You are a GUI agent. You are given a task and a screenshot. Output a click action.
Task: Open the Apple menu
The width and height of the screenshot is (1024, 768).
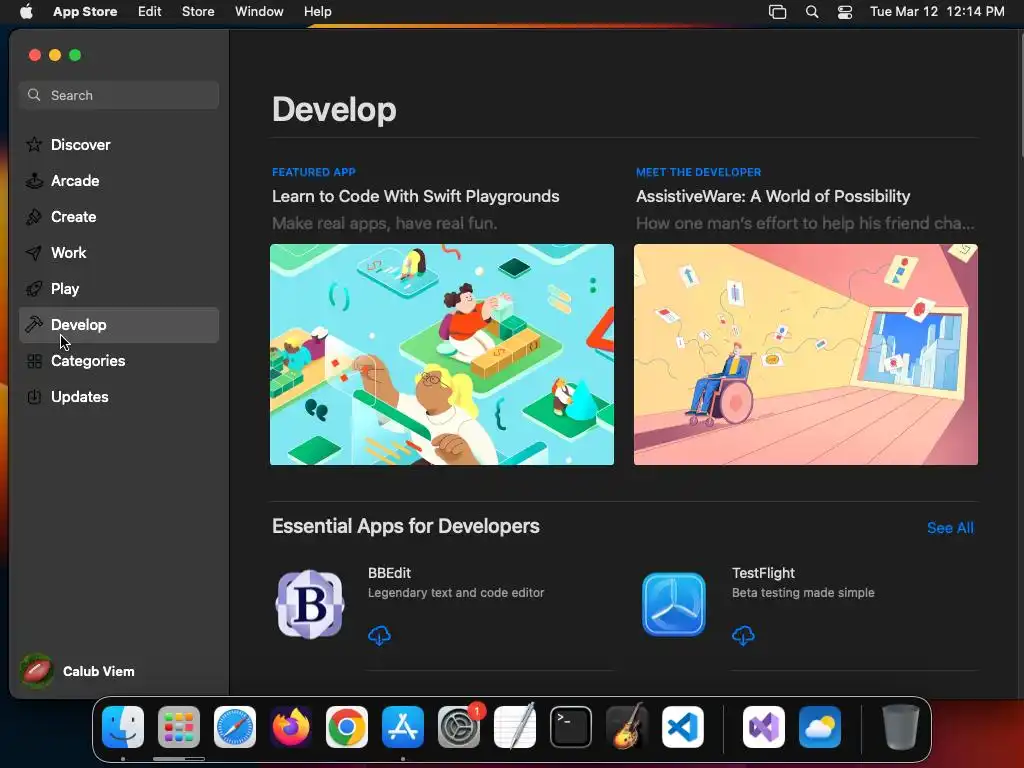coord(26,11)
